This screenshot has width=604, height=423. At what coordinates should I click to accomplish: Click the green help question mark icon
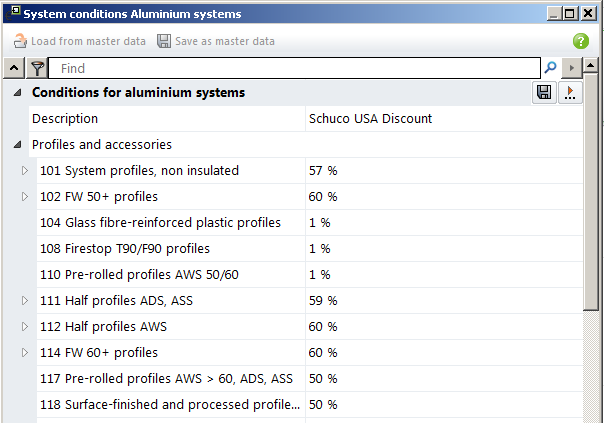coord(580,41)
